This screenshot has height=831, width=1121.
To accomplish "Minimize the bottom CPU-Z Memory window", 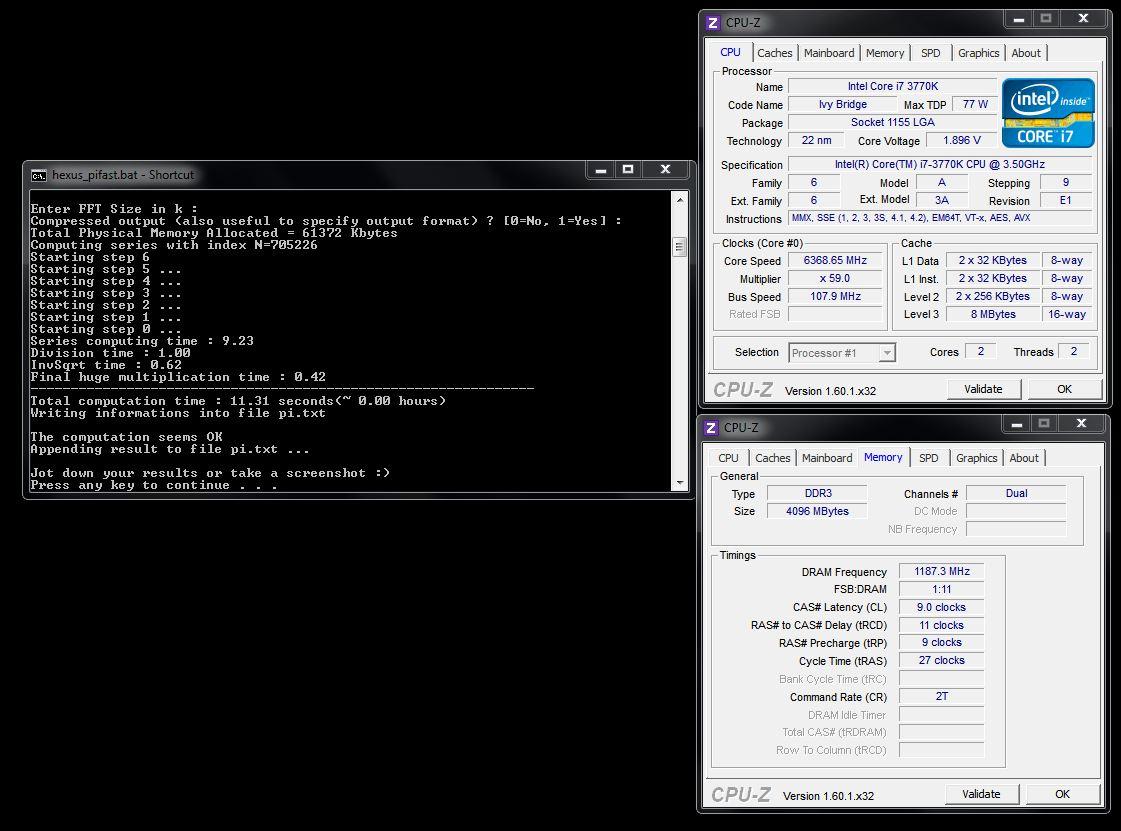I will [1017, 423].
